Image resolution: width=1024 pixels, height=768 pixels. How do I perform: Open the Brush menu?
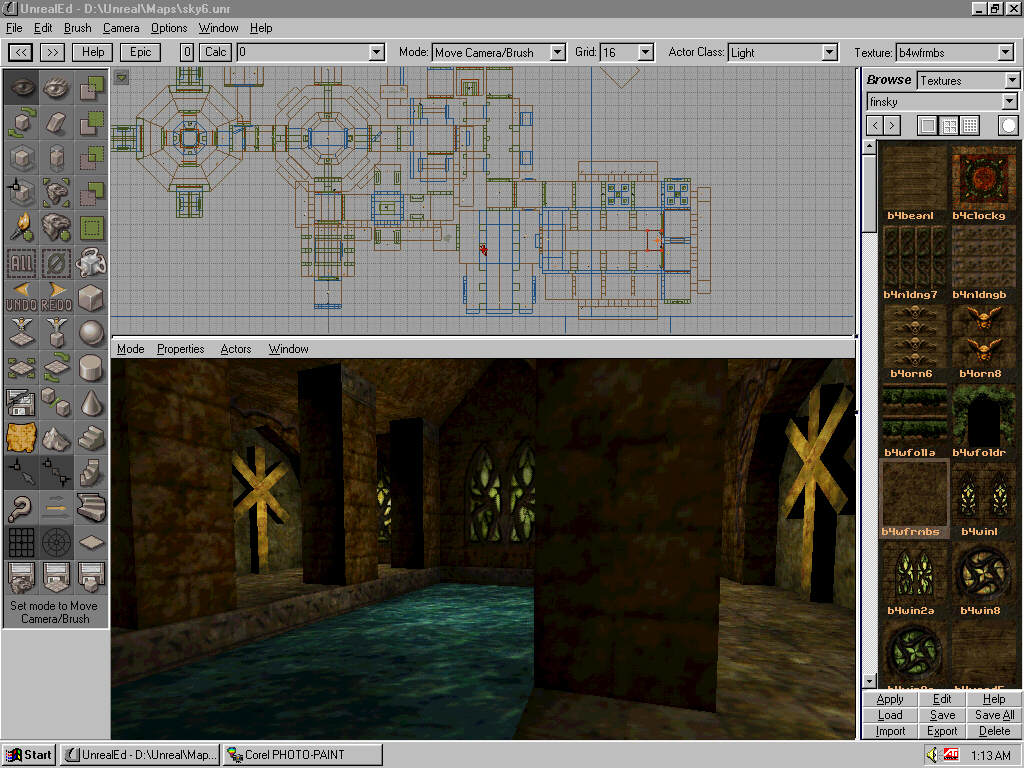pos(77,28)
